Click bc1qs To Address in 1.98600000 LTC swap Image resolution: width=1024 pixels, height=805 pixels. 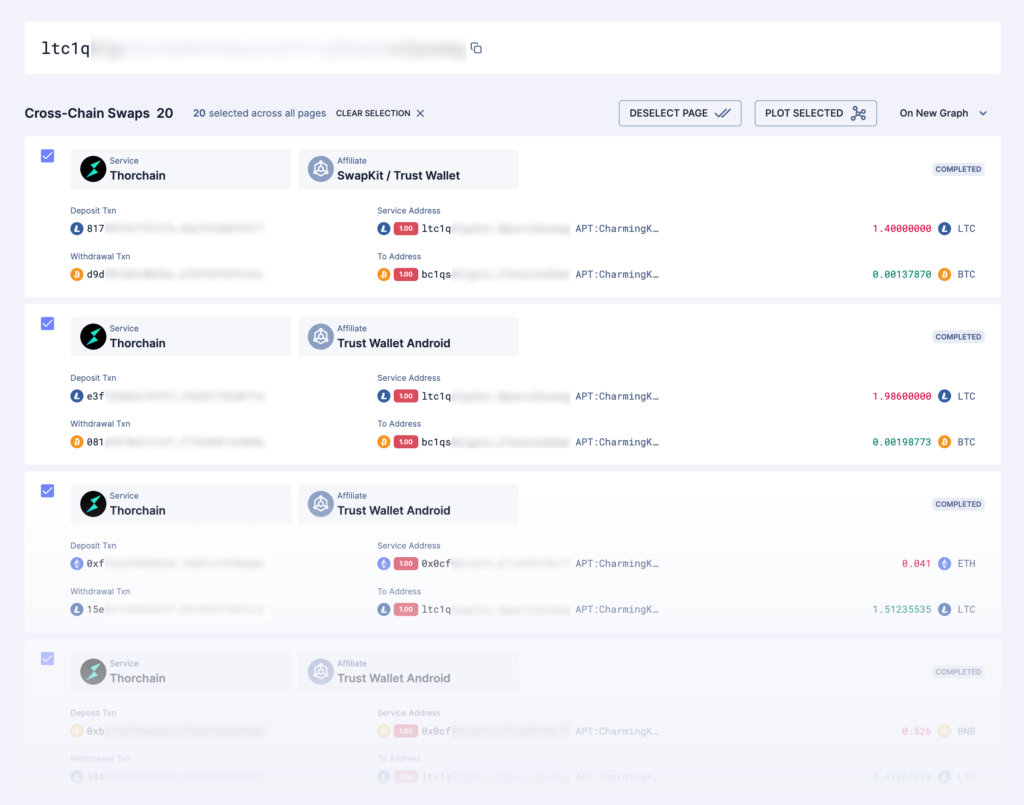point(495,442)
